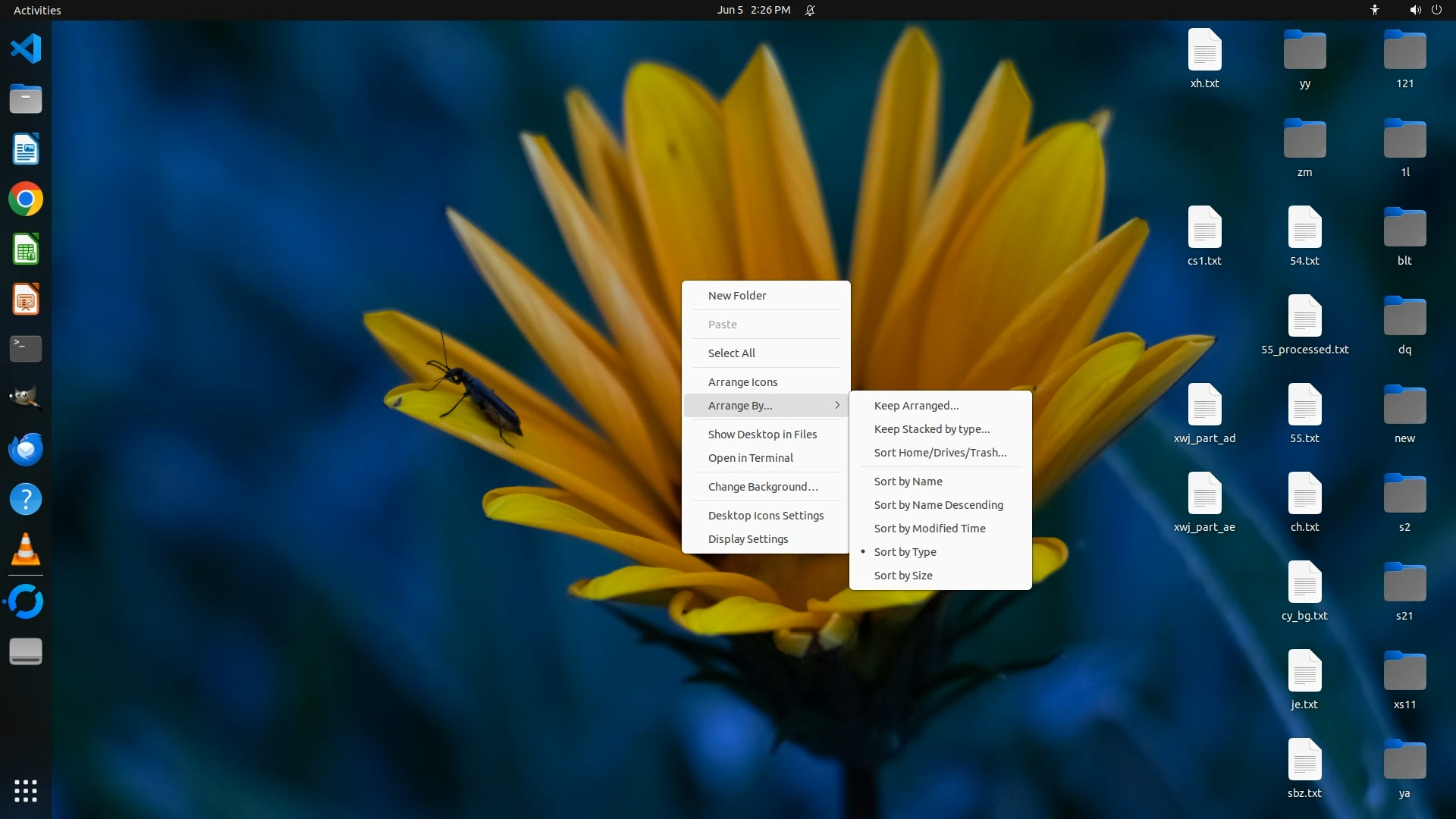Launch VLC media player
Viewport: 1456px width, 819px height.
point(26,549)
